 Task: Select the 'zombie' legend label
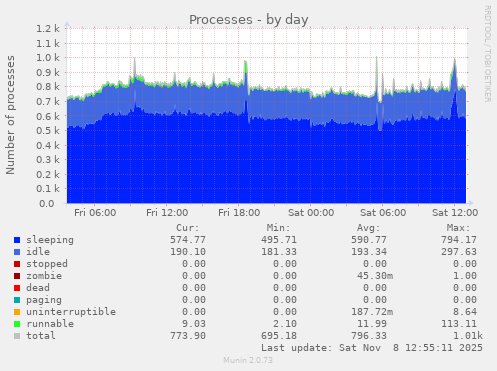point(44,276)
